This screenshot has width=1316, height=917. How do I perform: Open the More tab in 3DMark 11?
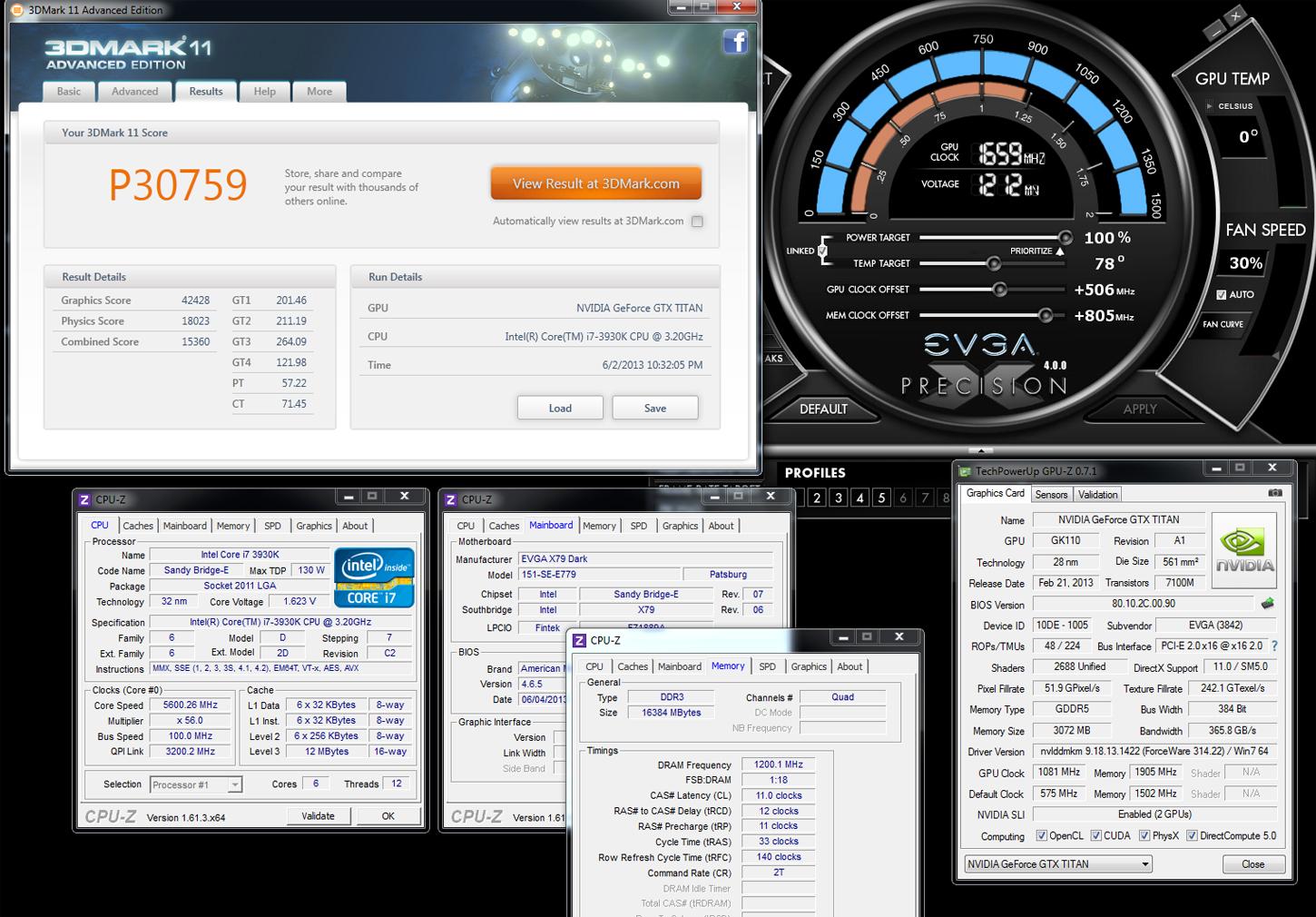coord(319,92)
